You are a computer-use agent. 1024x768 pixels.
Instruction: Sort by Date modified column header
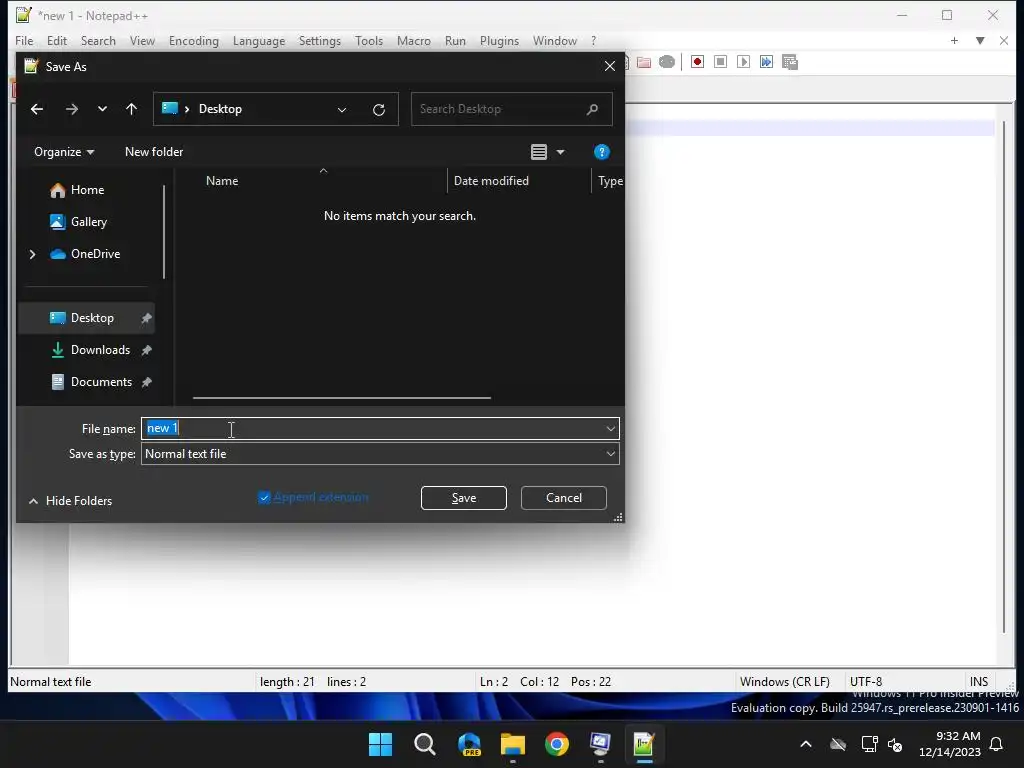pyautogui.click(x=491, y=182)
